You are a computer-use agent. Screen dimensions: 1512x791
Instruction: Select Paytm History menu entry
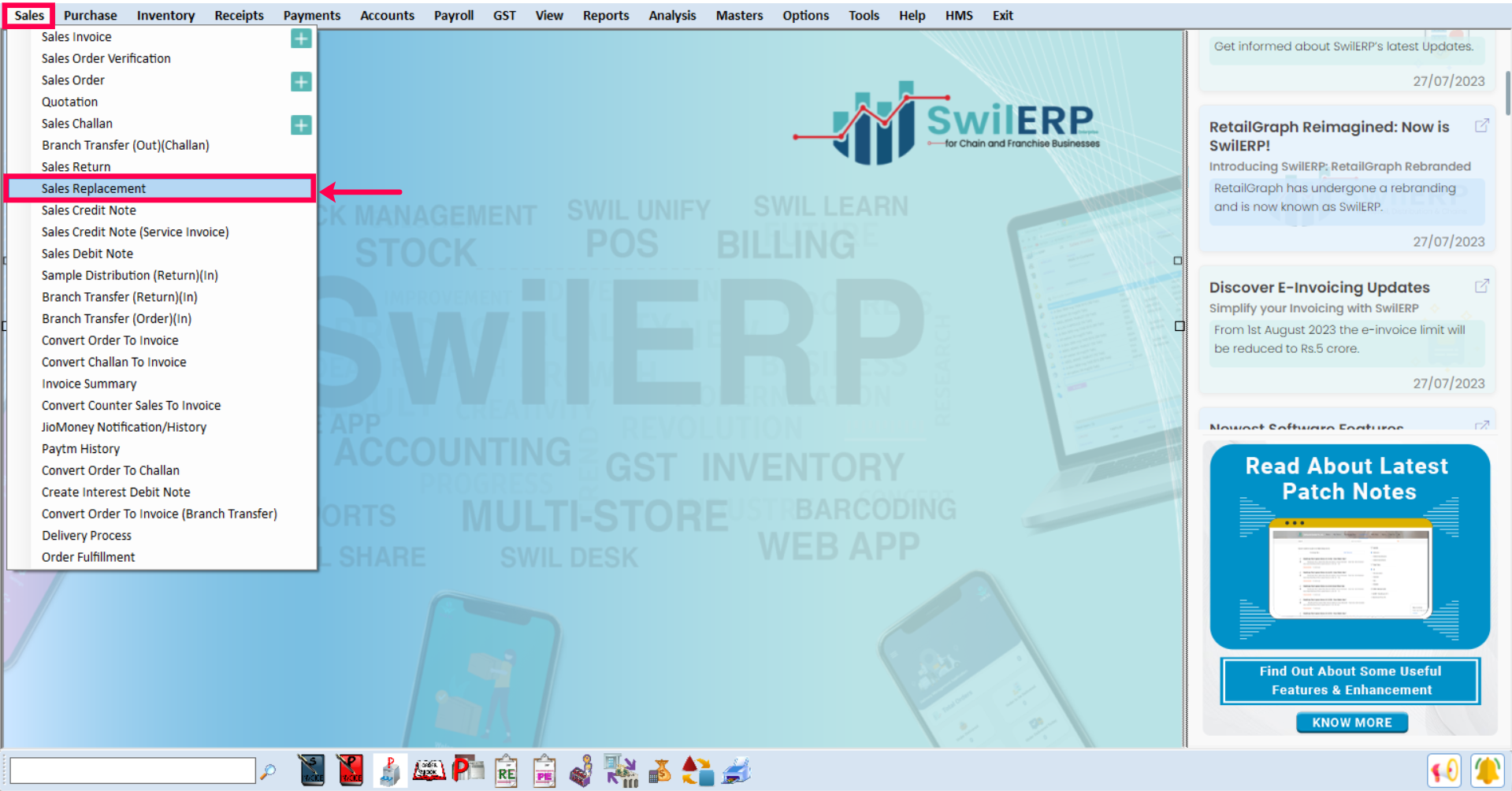tap(160, 448)
